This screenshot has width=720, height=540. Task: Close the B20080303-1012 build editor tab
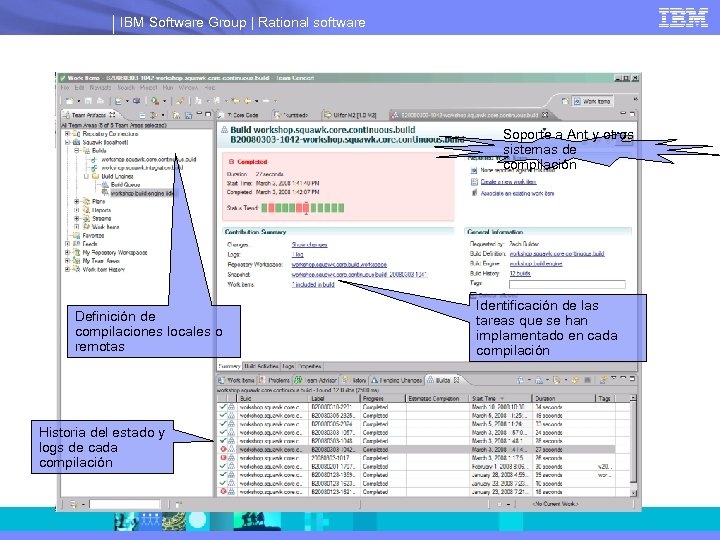(x=545, y=115)
